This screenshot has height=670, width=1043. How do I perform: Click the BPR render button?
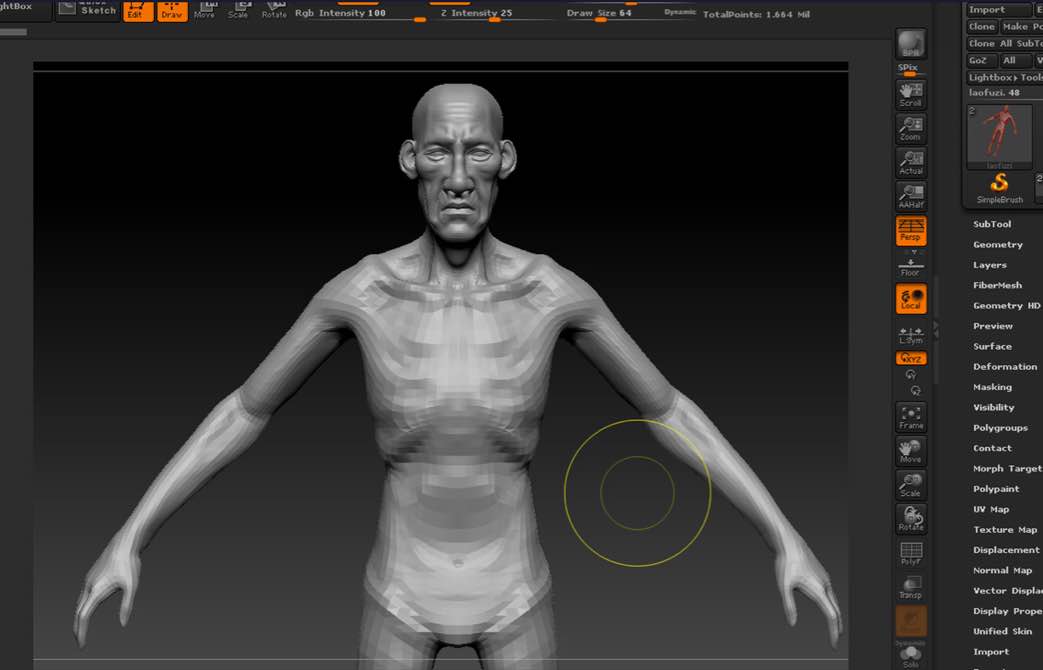[x=910, y=44]
